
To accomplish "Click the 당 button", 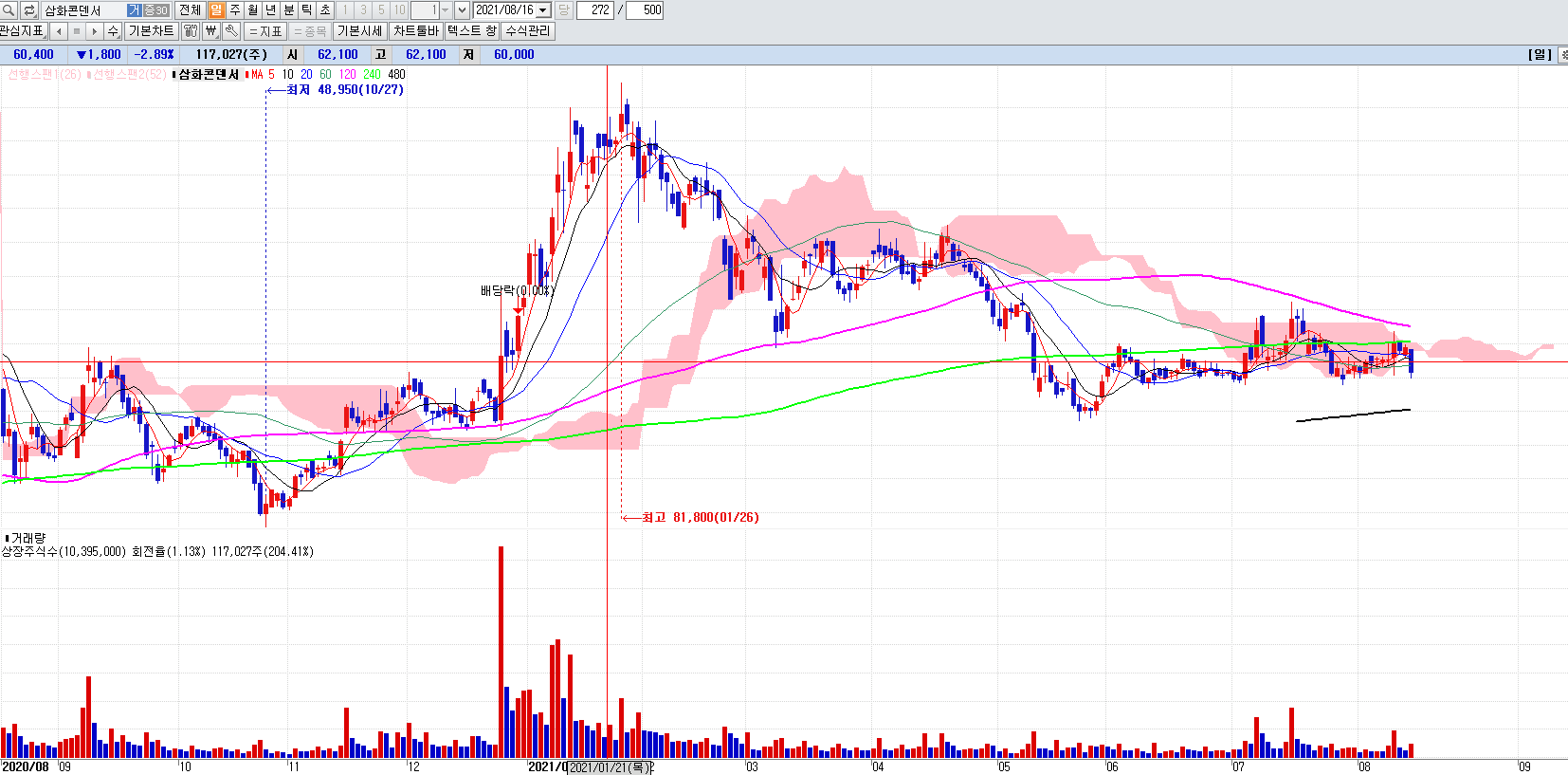I will click(564, 10).
